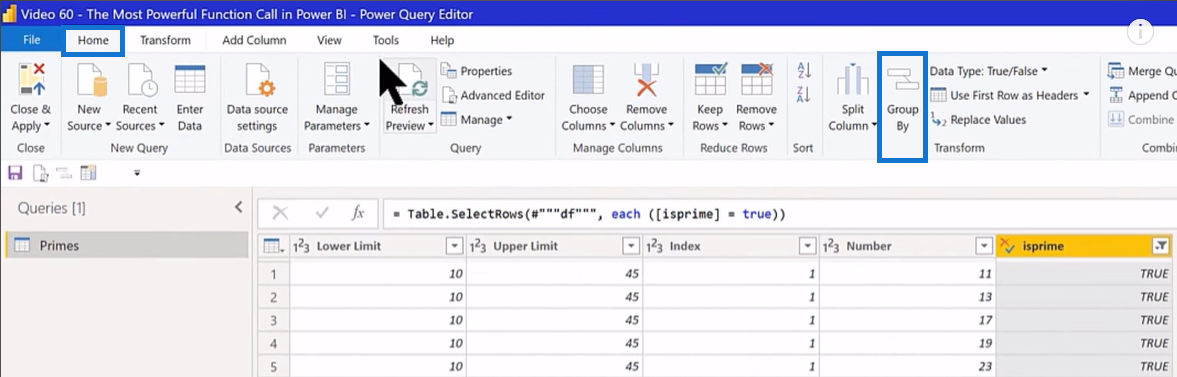Click Merge Queries icon
This screenshot has height=377, width=1177.
[1115, 71]
